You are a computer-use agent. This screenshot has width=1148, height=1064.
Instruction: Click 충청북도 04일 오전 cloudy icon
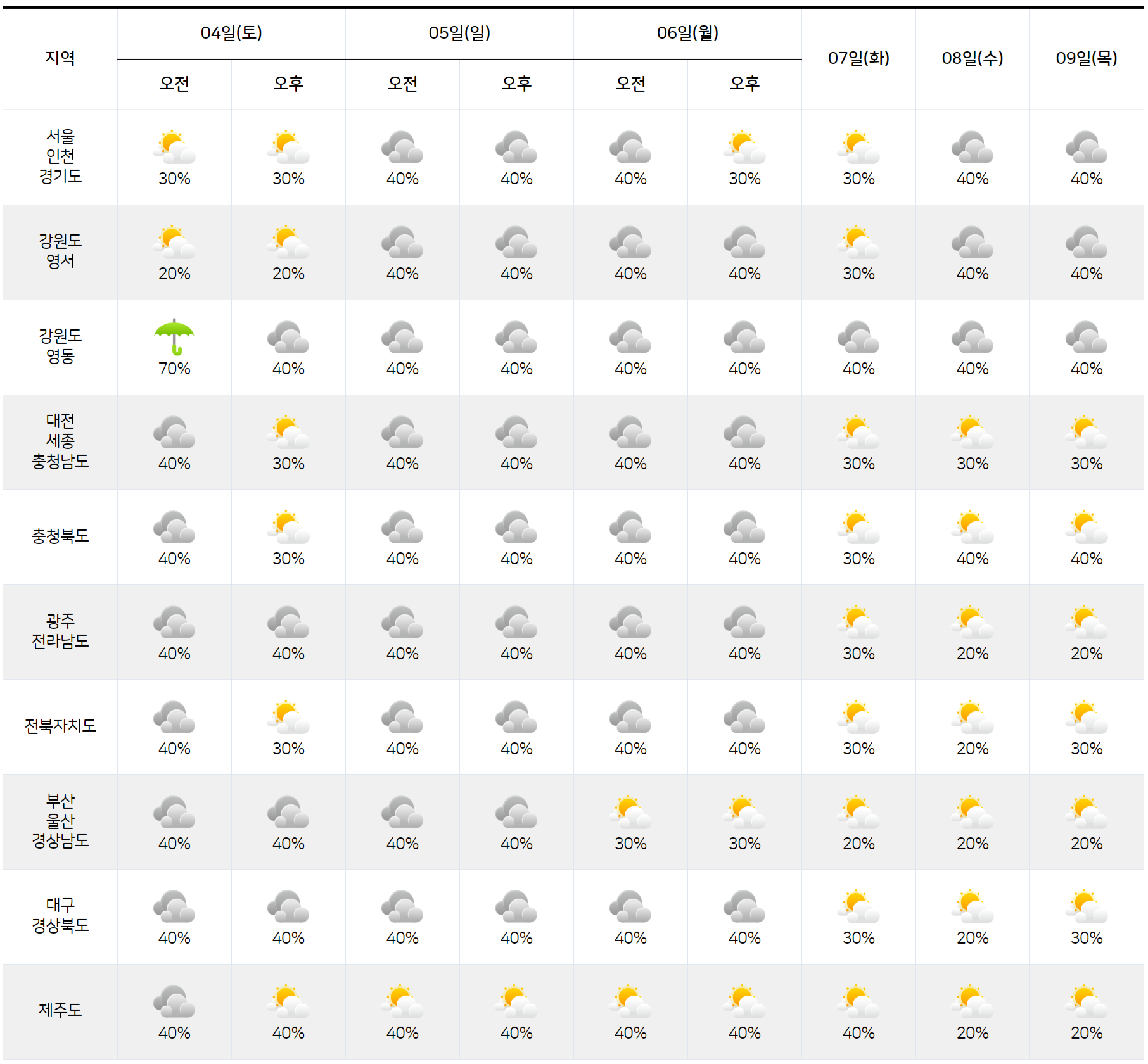point(174,527)
